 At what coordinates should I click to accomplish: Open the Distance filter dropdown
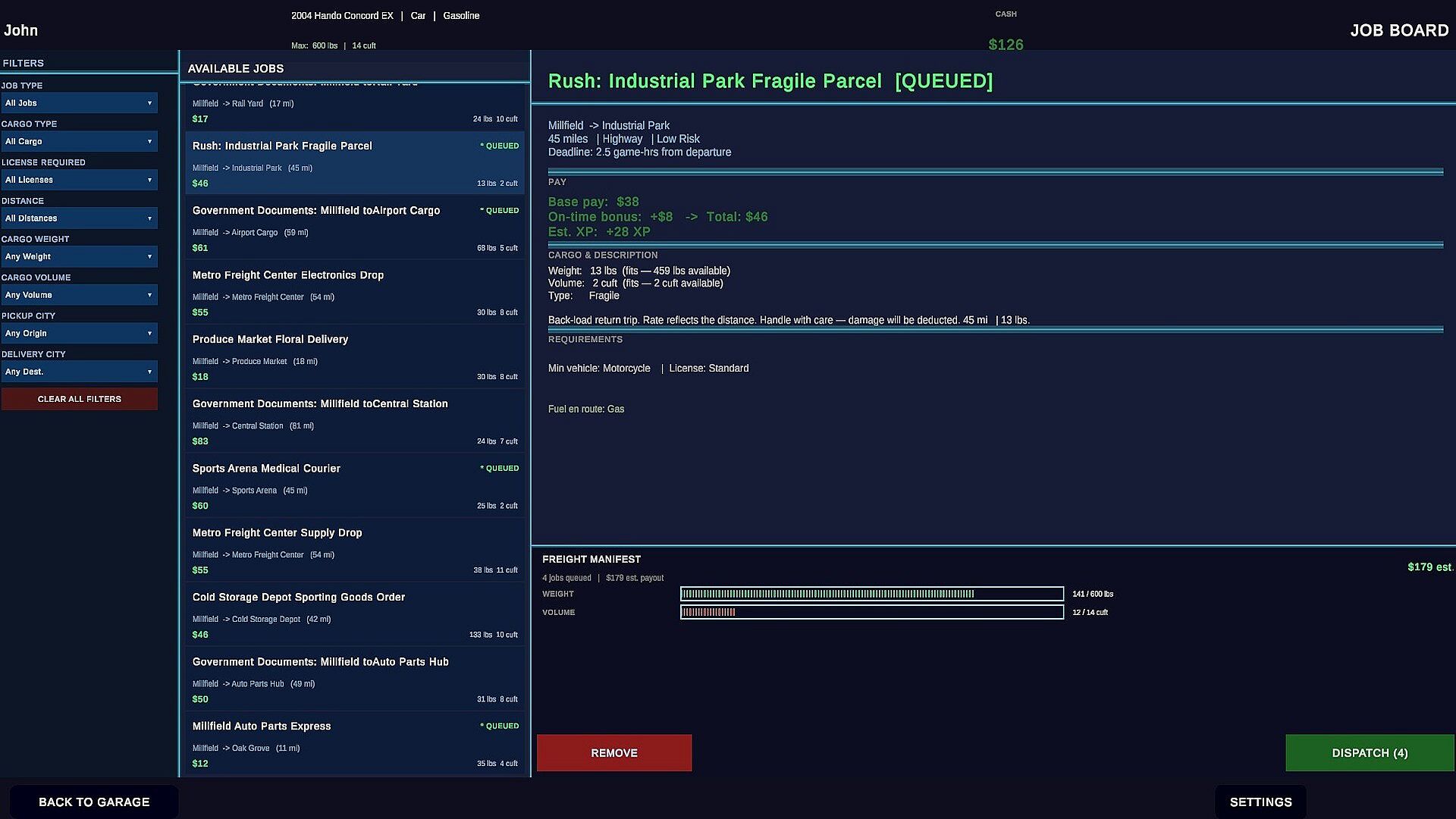(79, 218)
